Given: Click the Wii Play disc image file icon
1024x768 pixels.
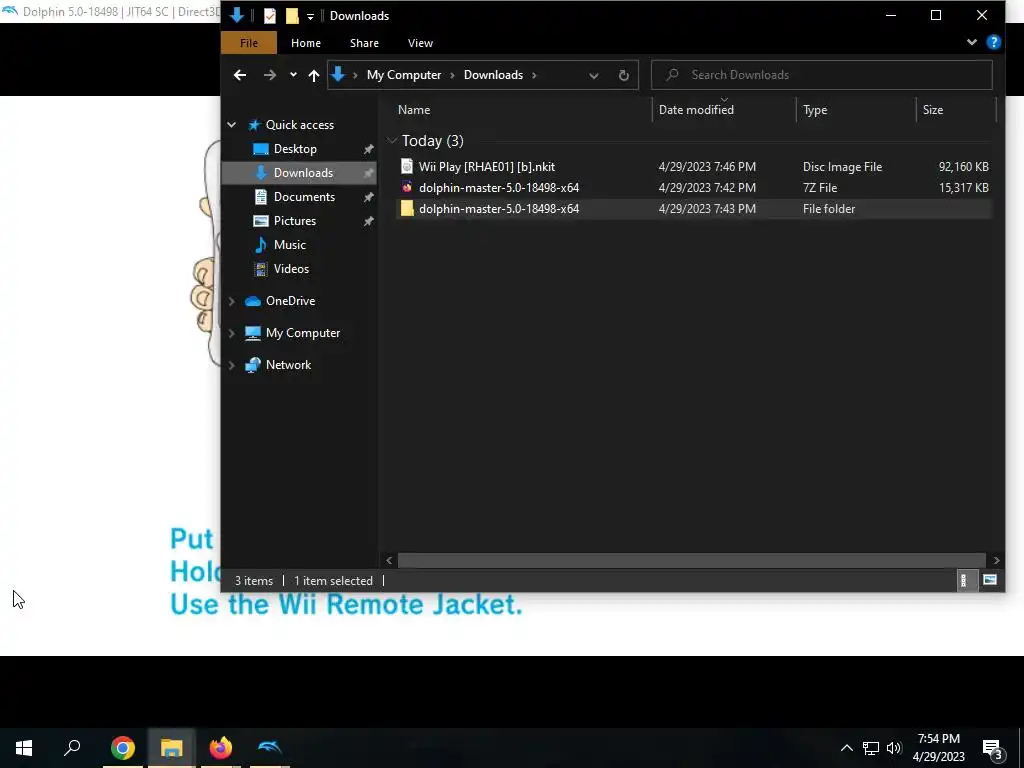Looking at the screenshot, I should tap(407, 167).
